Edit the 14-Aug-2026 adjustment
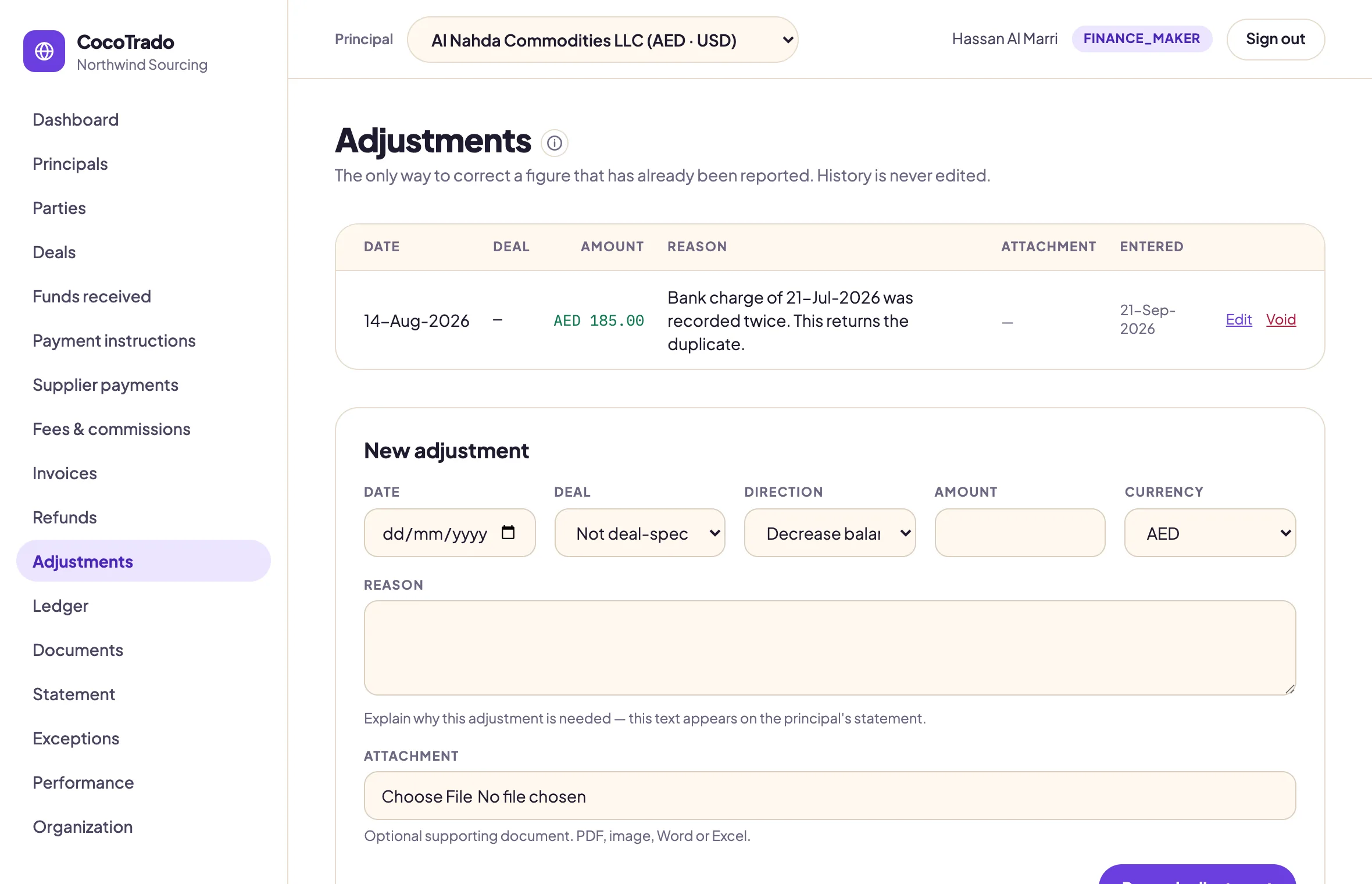 click(x=1238, y=320)
